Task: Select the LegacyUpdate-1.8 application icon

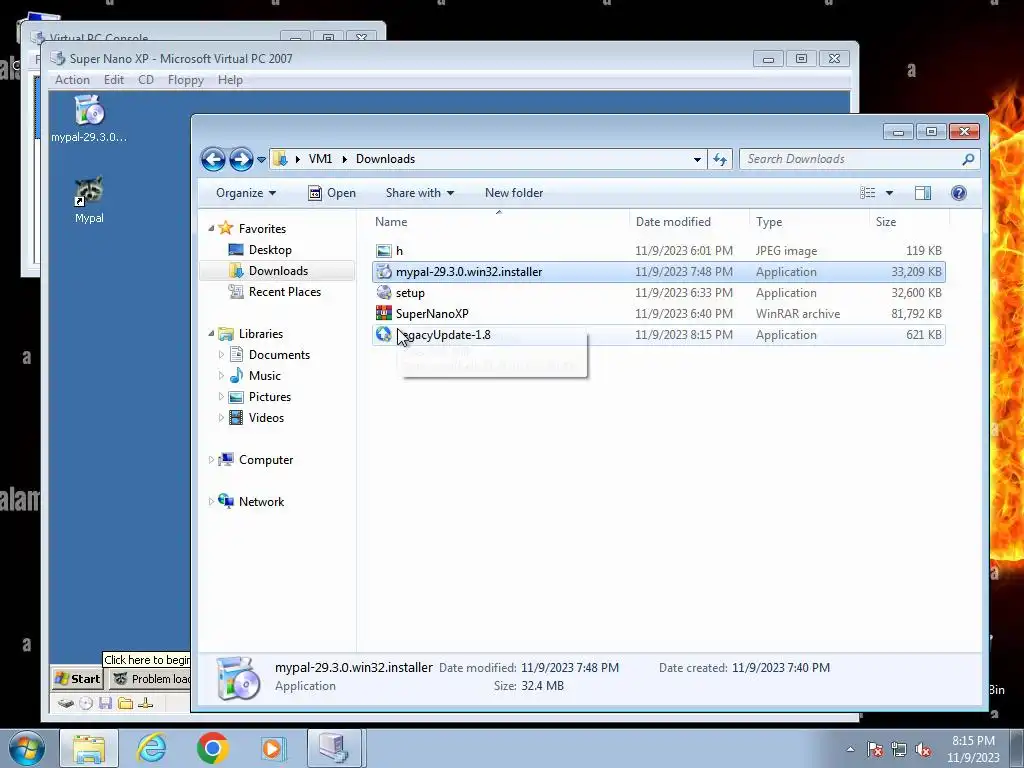Action: [x=384, y=334]
